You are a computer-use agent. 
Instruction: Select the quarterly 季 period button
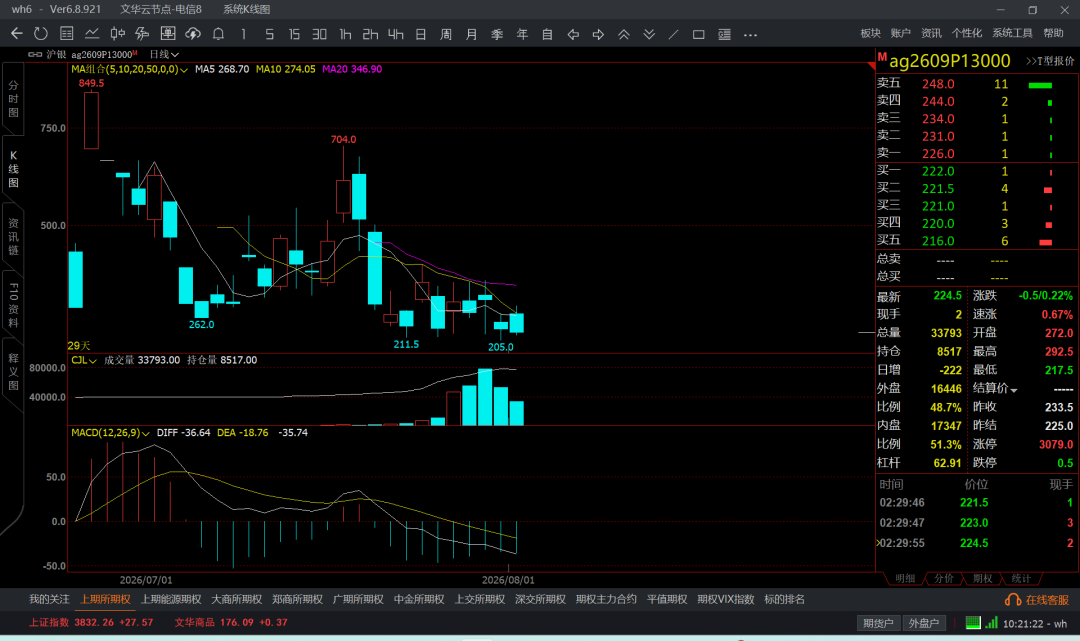497,34
